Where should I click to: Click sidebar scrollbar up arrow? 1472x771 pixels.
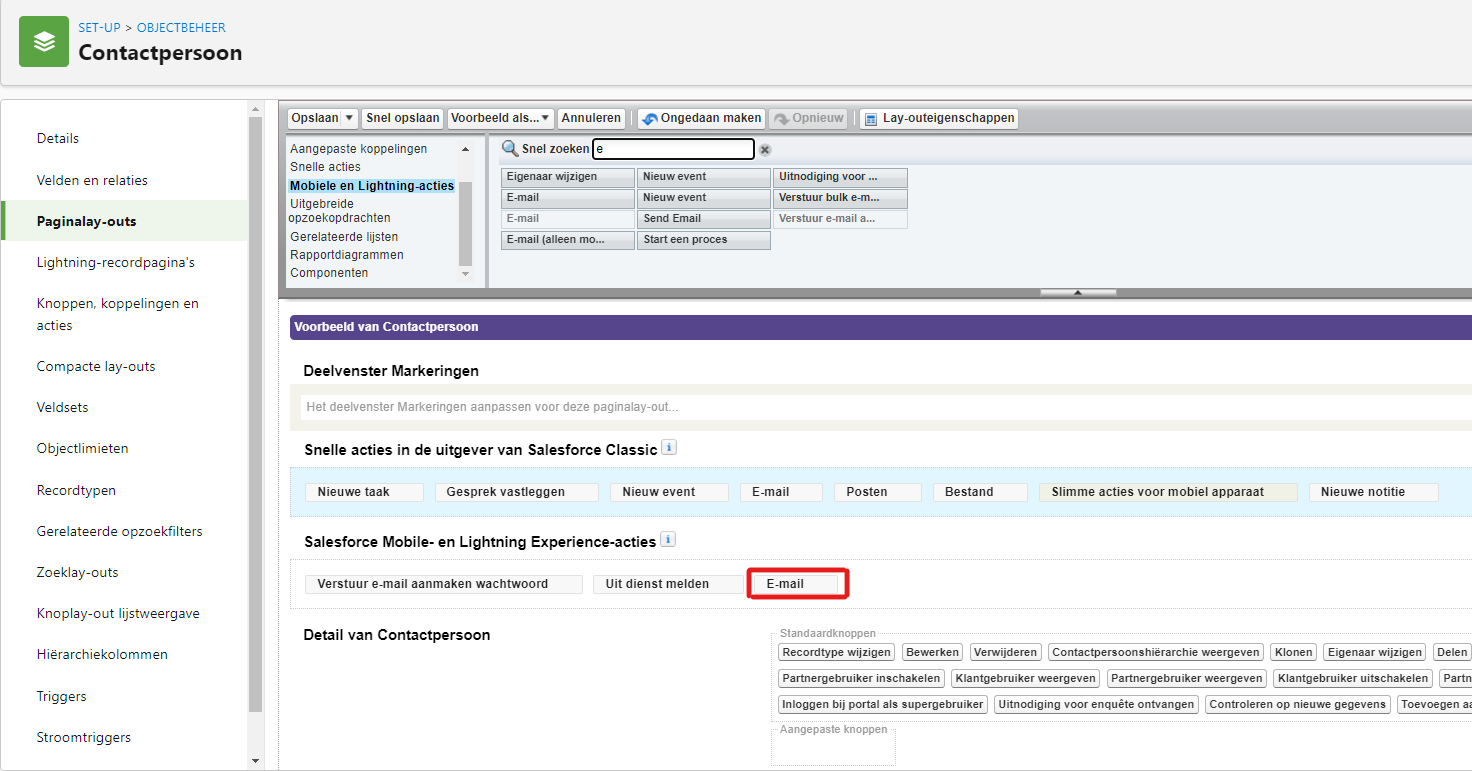click(256, 109)
